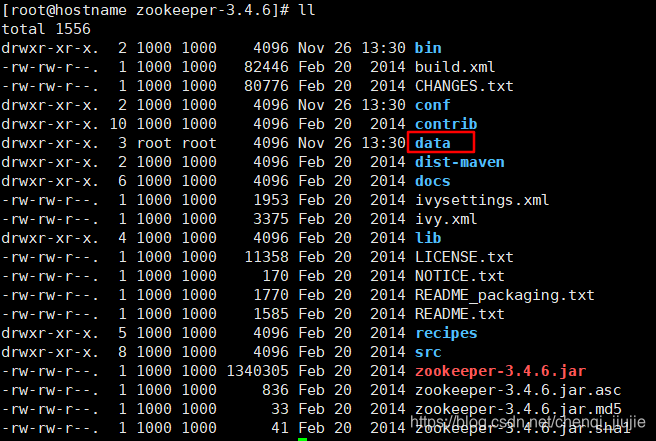The height and width of the screenshot is (441, 656).
Task: Select the red zookeeper-3.4.6.jar file name
Action: [500, 371]
